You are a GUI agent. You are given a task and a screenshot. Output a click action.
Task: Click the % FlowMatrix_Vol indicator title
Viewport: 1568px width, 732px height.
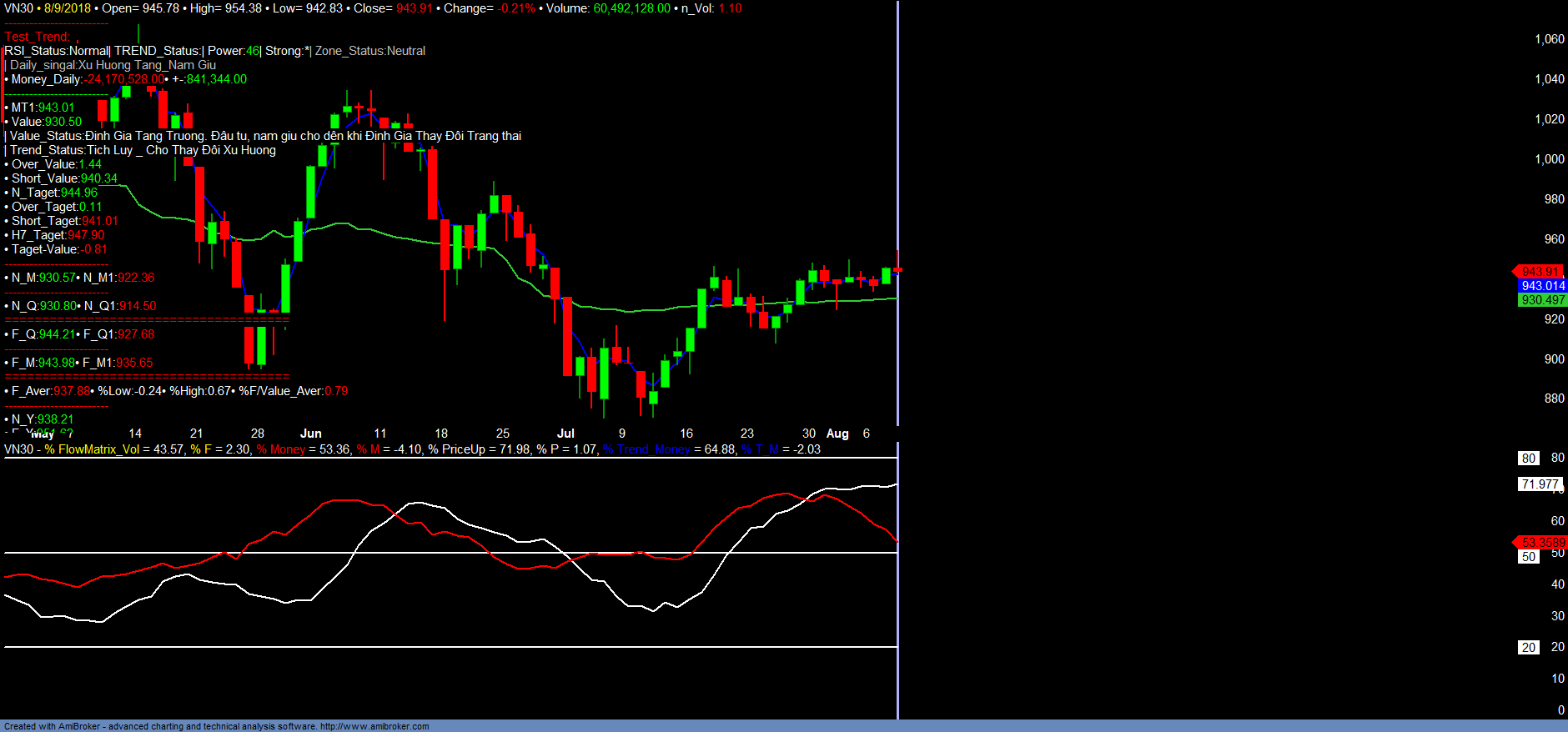[92, 449]
